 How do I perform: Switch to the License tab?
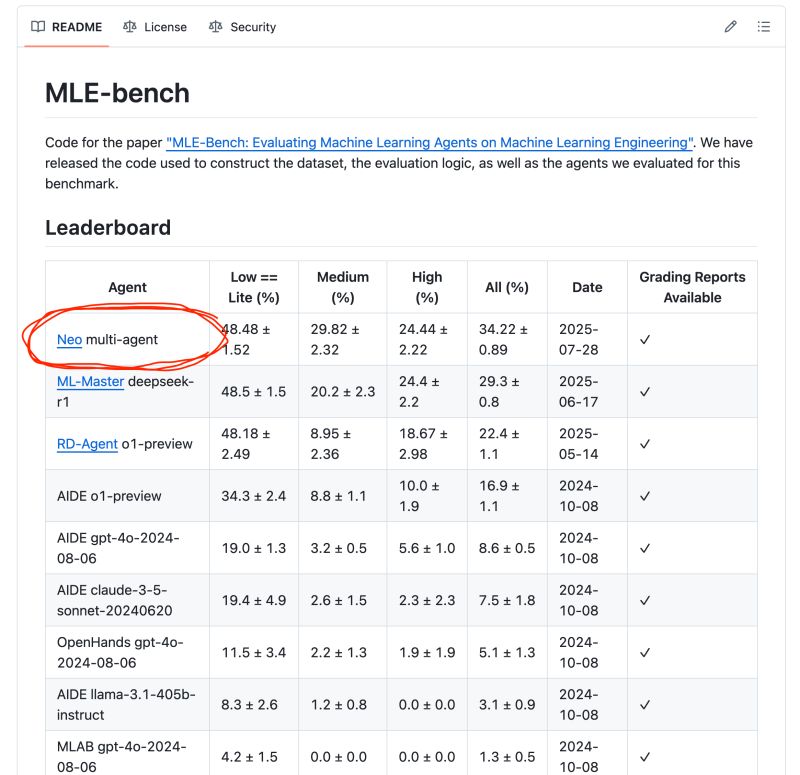click(155, 27)
